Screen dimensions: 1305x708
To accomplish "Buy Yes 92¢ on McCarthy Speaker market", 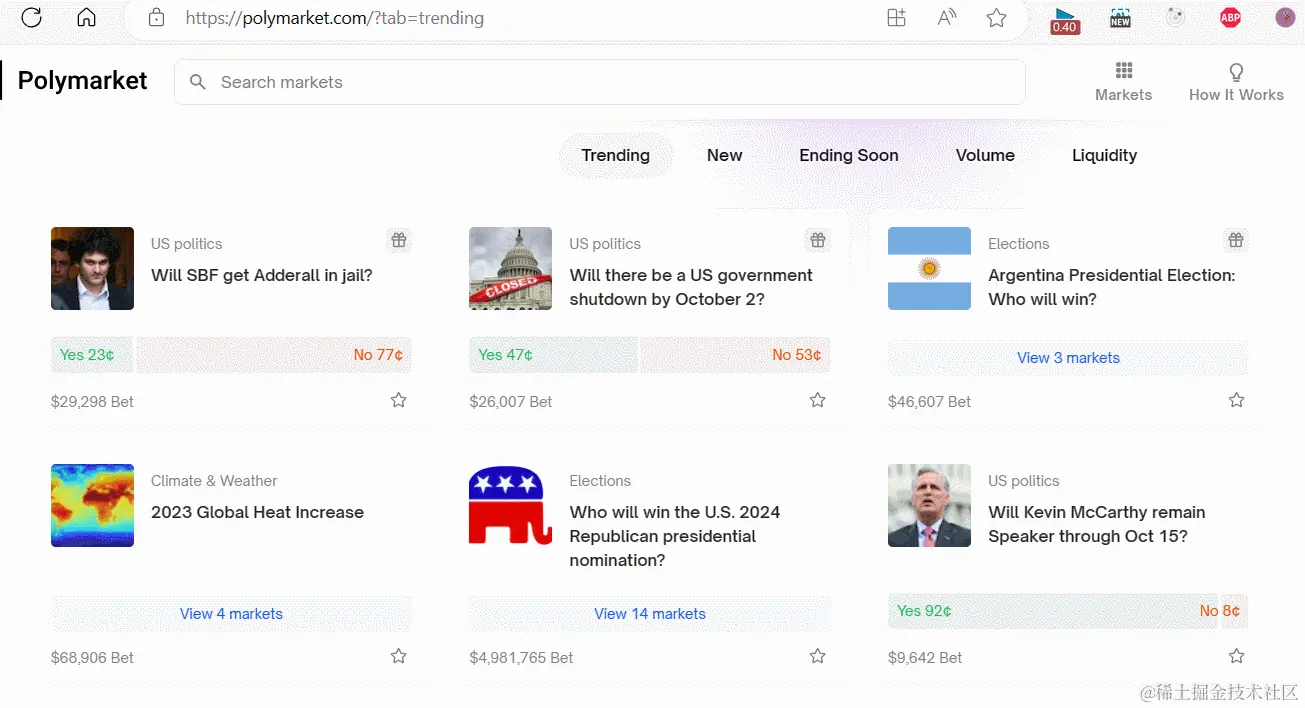I will click(x=1053, y=611).
